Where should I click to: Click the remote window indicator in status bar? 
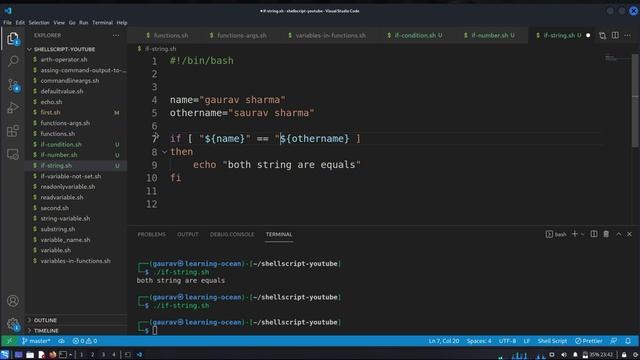click(9, 341)
